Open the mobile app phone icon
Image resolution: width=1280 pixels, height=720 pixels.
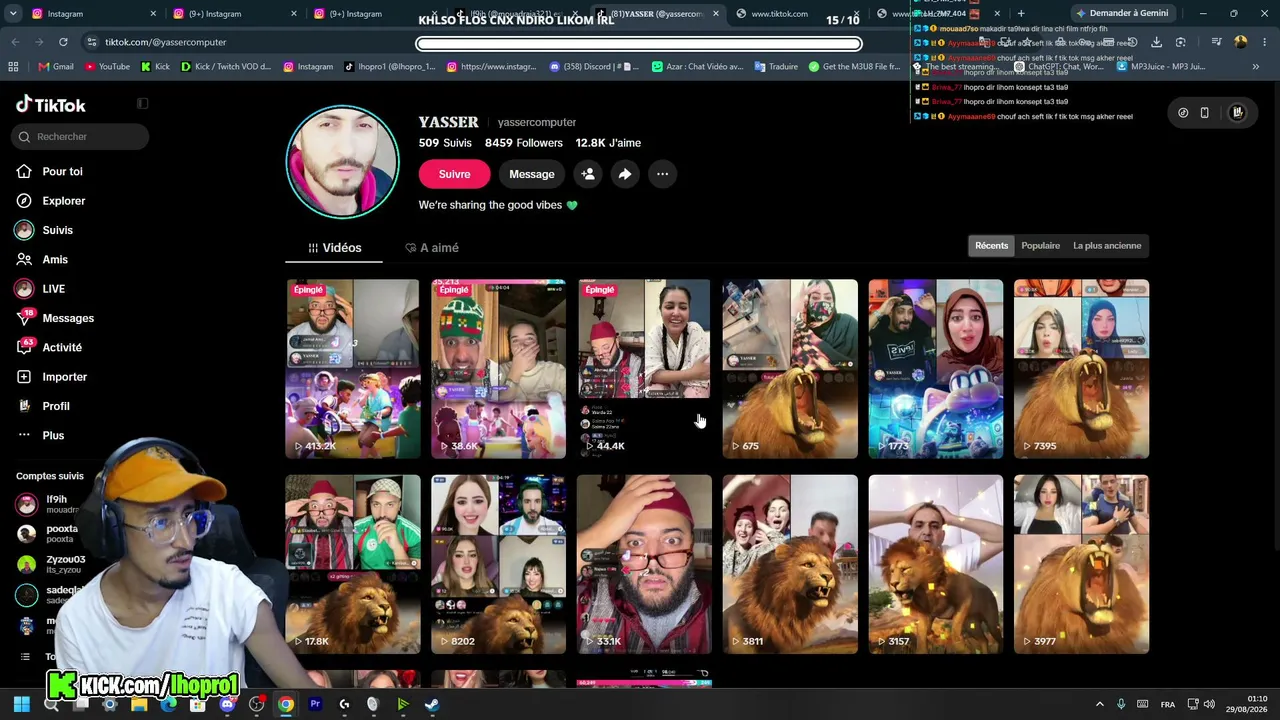tap(1205, 113)
